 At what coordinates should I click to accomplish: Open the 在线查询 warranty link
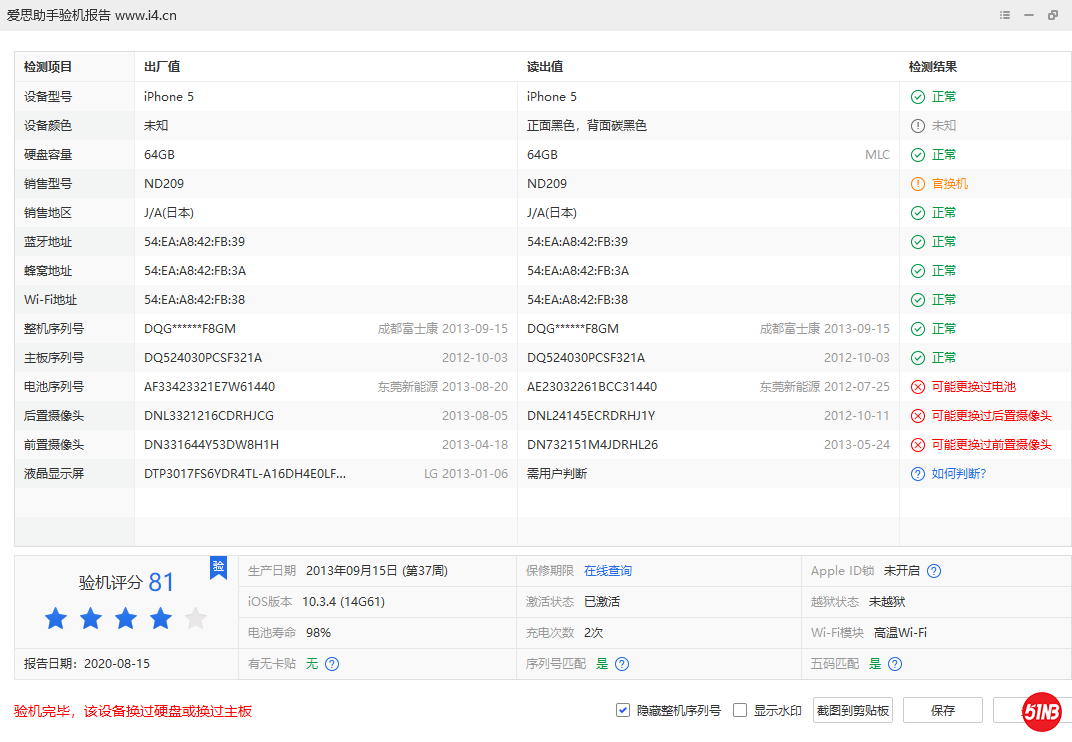coord(608,571)
